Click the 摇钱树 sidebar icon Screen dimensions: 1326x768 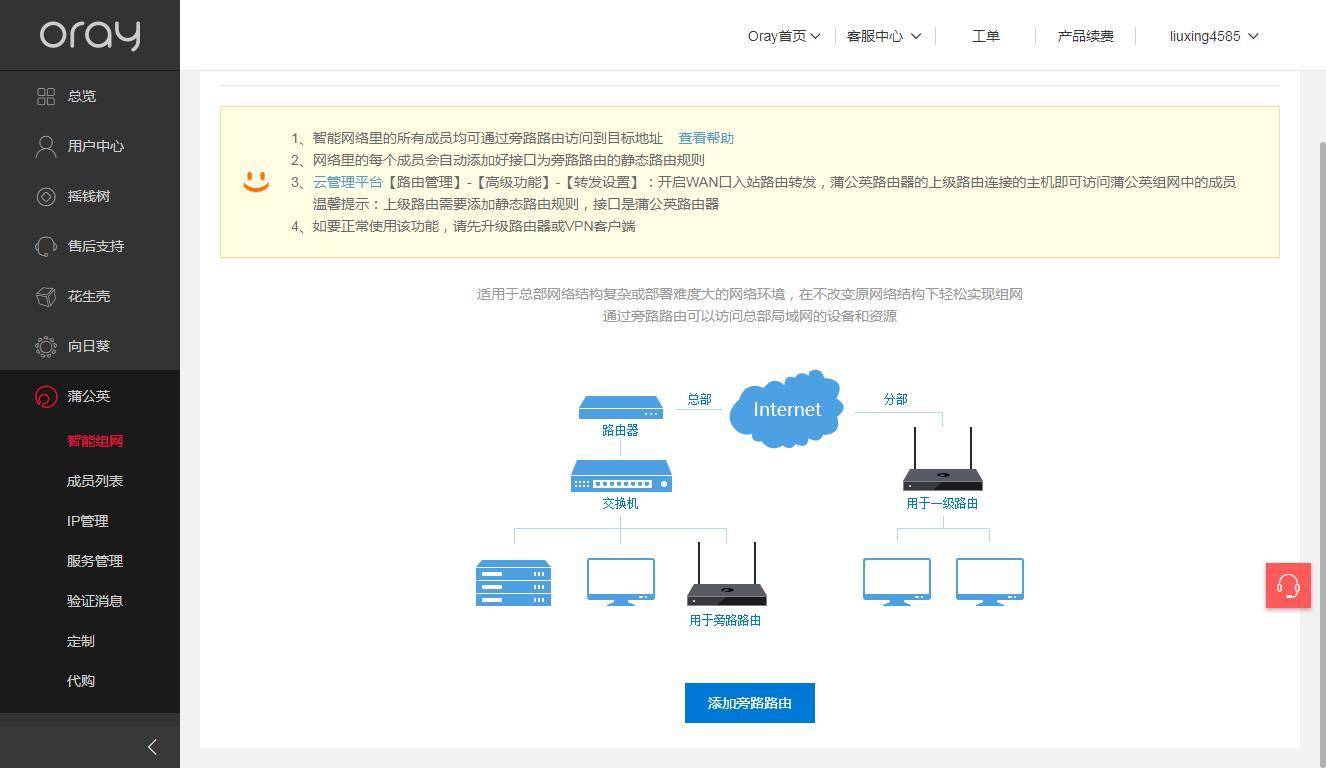(46, 196)
